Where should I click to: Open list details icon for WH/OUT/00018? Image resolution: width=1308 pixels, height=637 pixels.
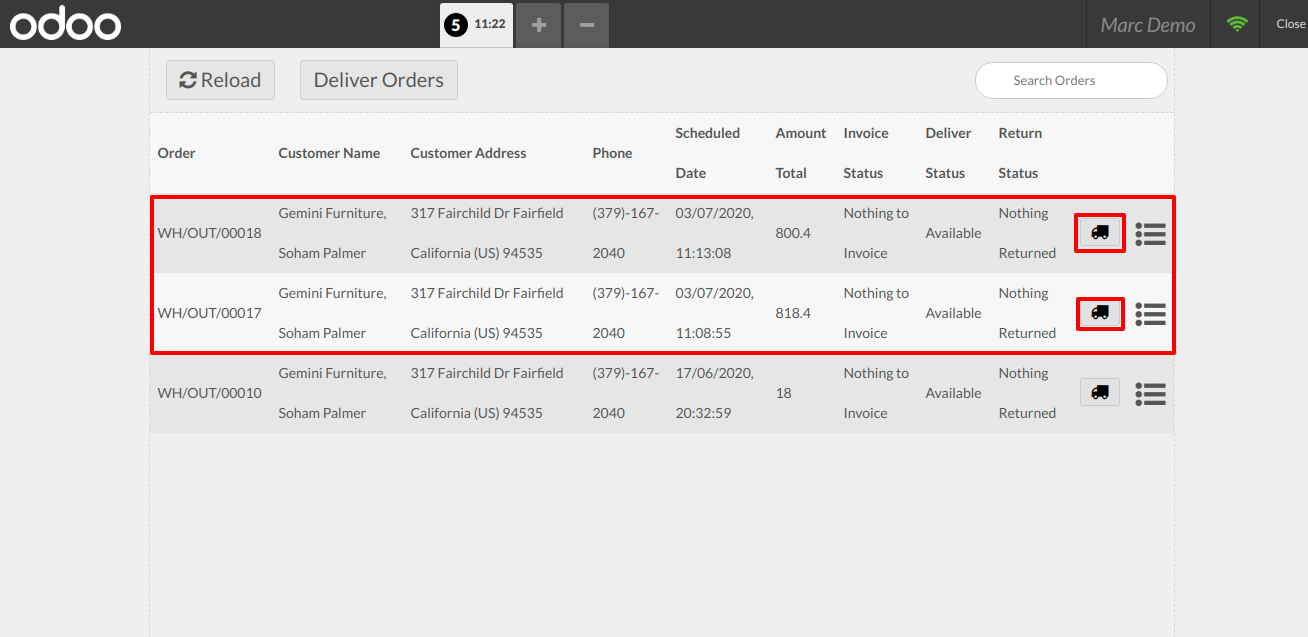(1151, 233)
